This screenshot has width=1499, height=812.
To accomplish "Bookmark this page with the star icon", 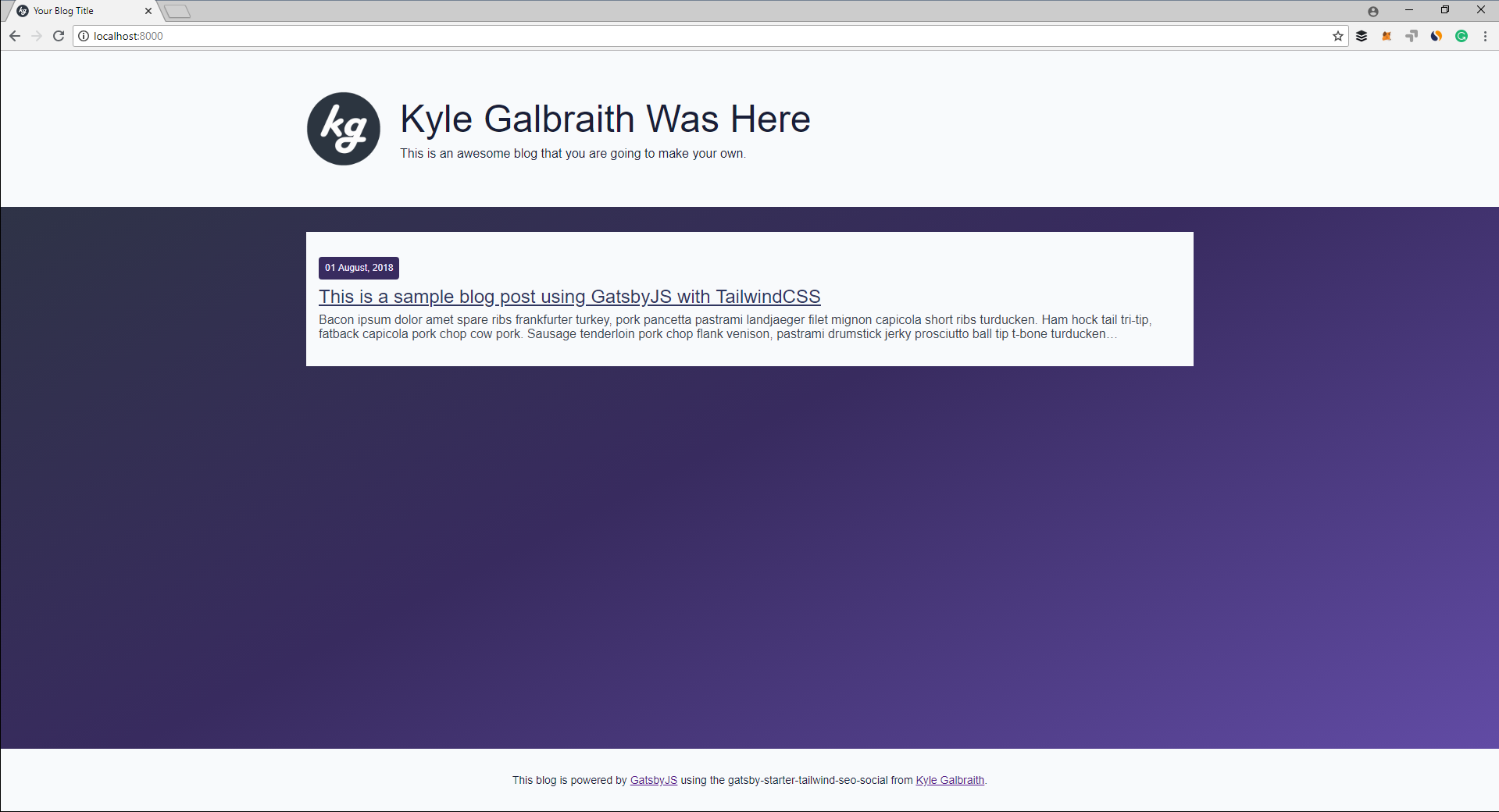I will 1338,36.
